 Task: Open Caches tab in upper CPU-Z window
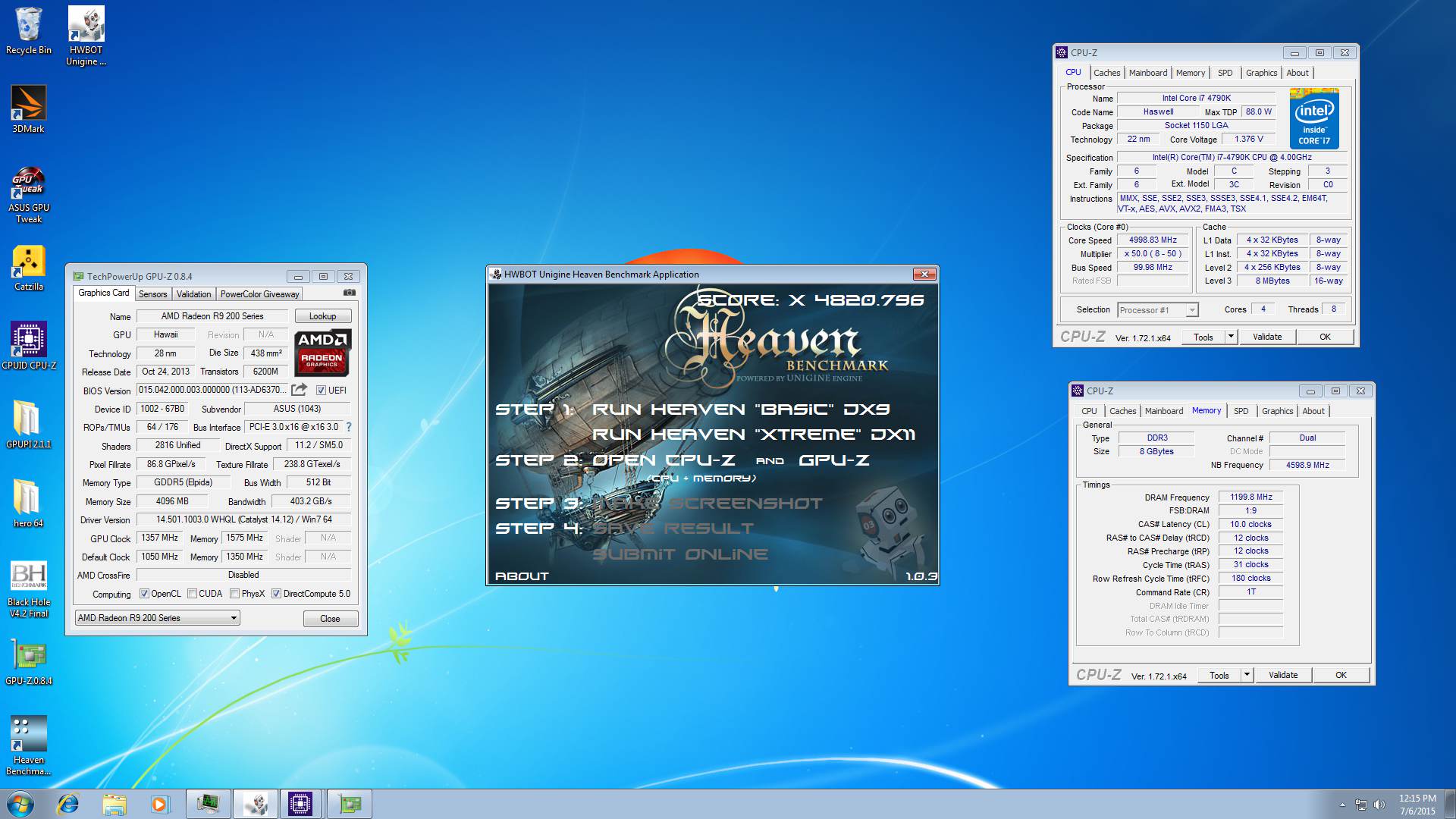[1106, 73]
